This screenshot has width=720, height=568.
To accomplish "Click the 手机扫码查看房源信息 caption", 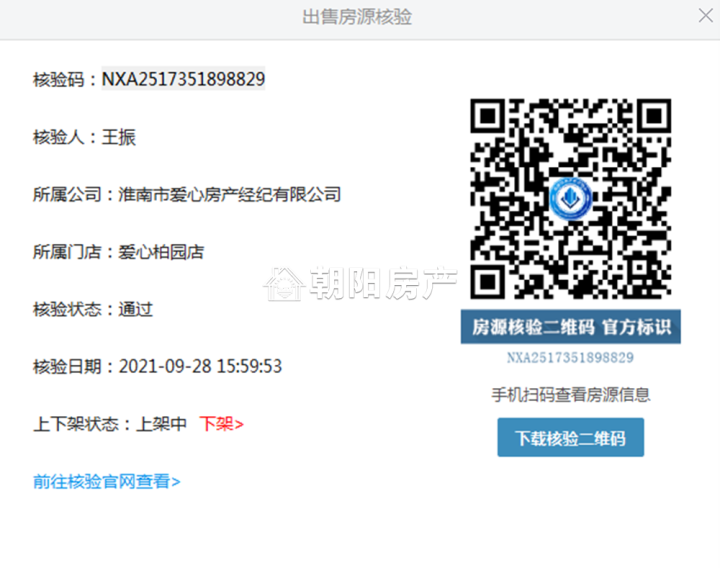I will click(571, 394).
